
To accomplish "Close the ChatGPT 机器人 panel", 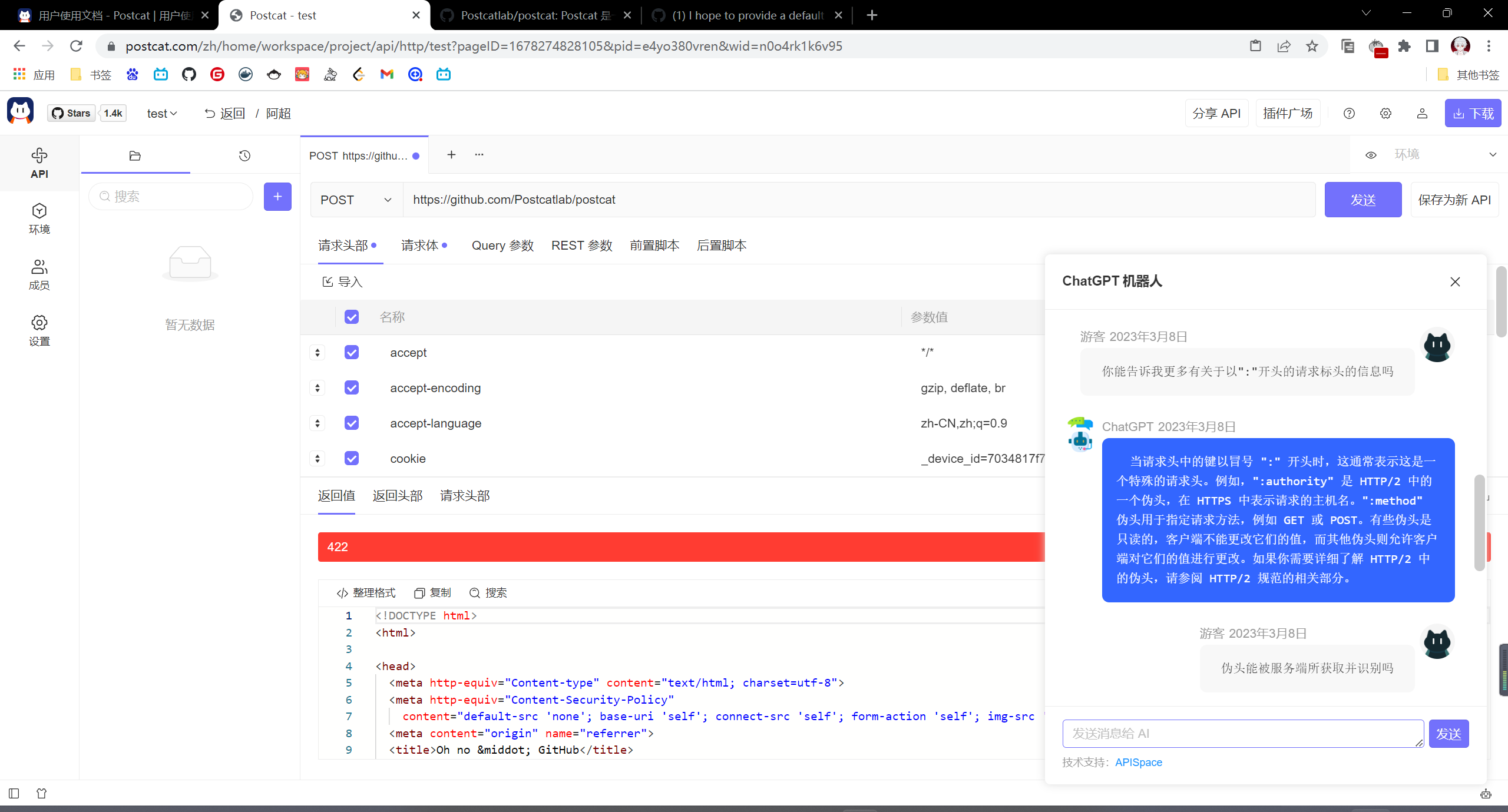I will pos(1455,281).
